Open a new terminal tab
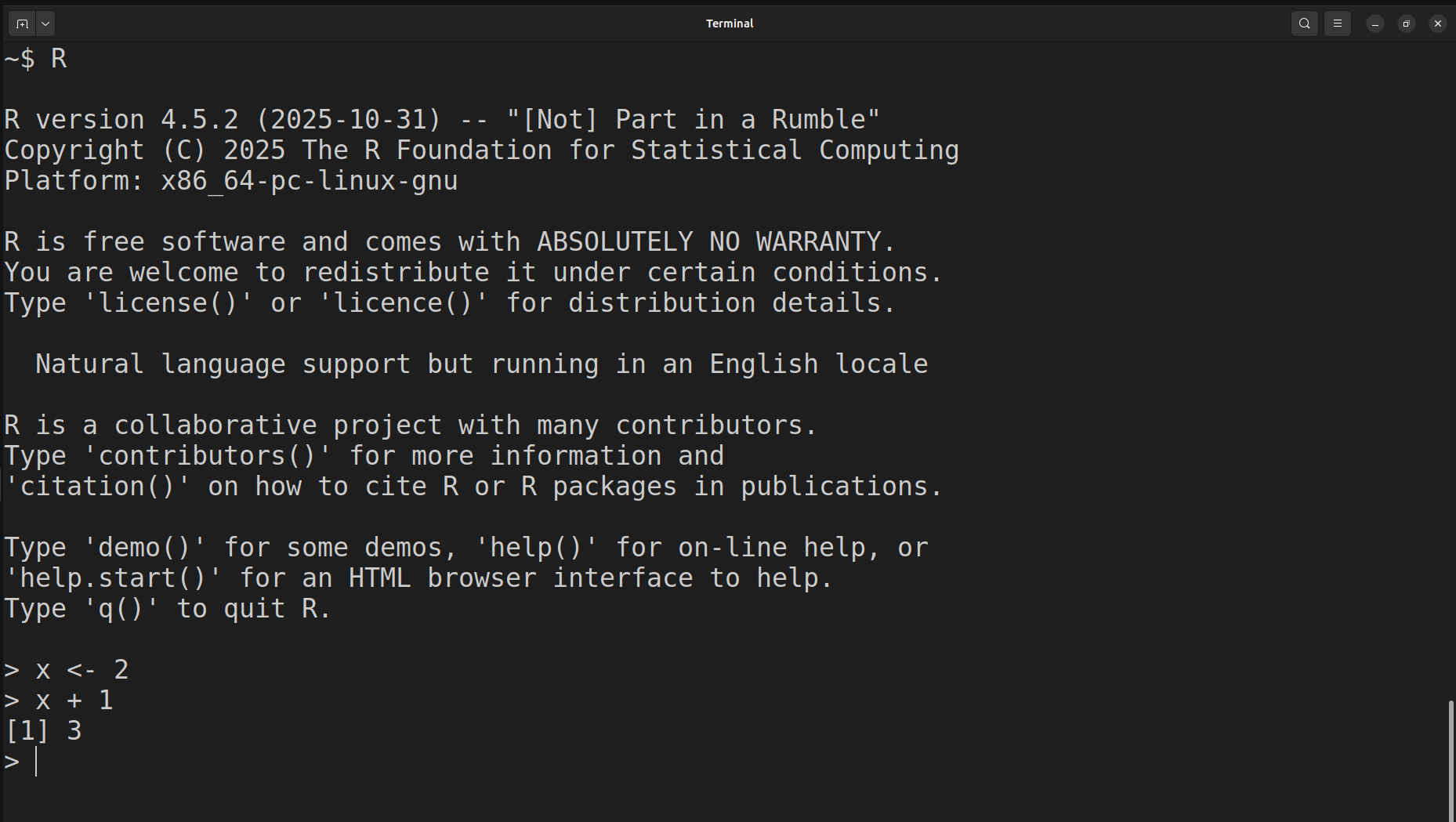Viewport: 1456px width, 822px height. pos(22,24)
